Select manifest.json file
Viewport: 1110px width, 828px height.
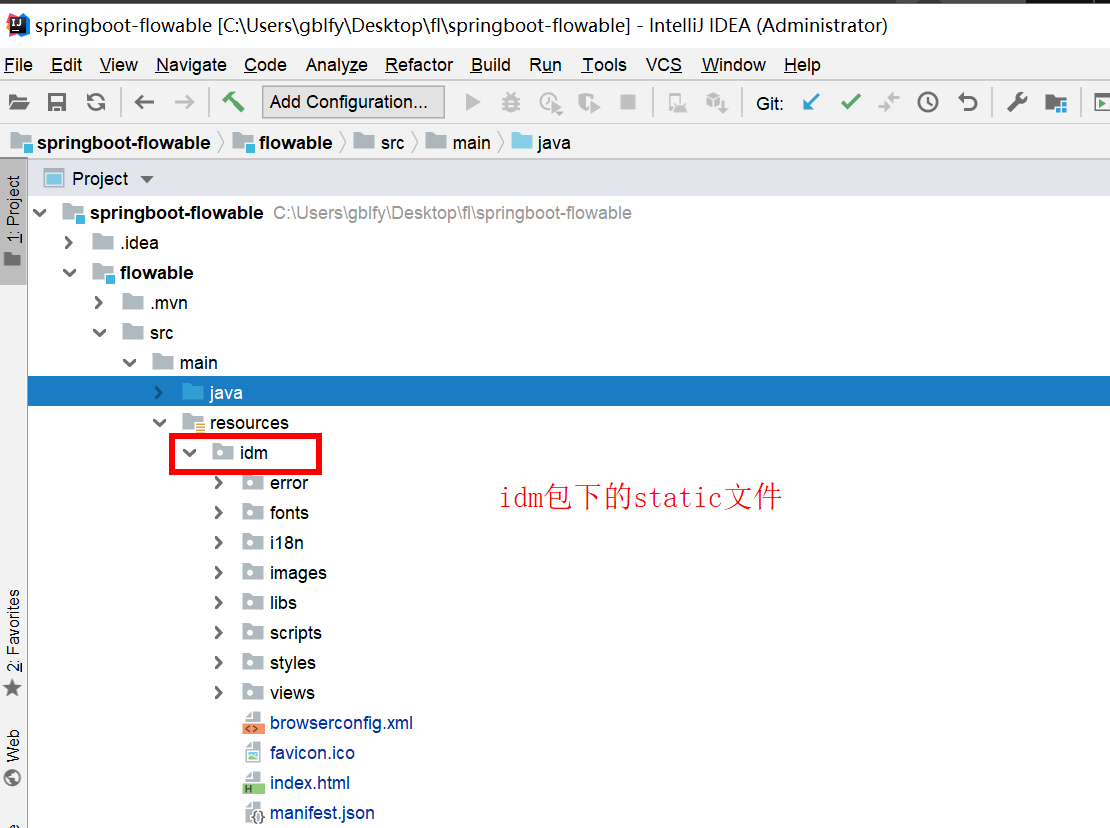pyautogui.click(x=321, y=813)
